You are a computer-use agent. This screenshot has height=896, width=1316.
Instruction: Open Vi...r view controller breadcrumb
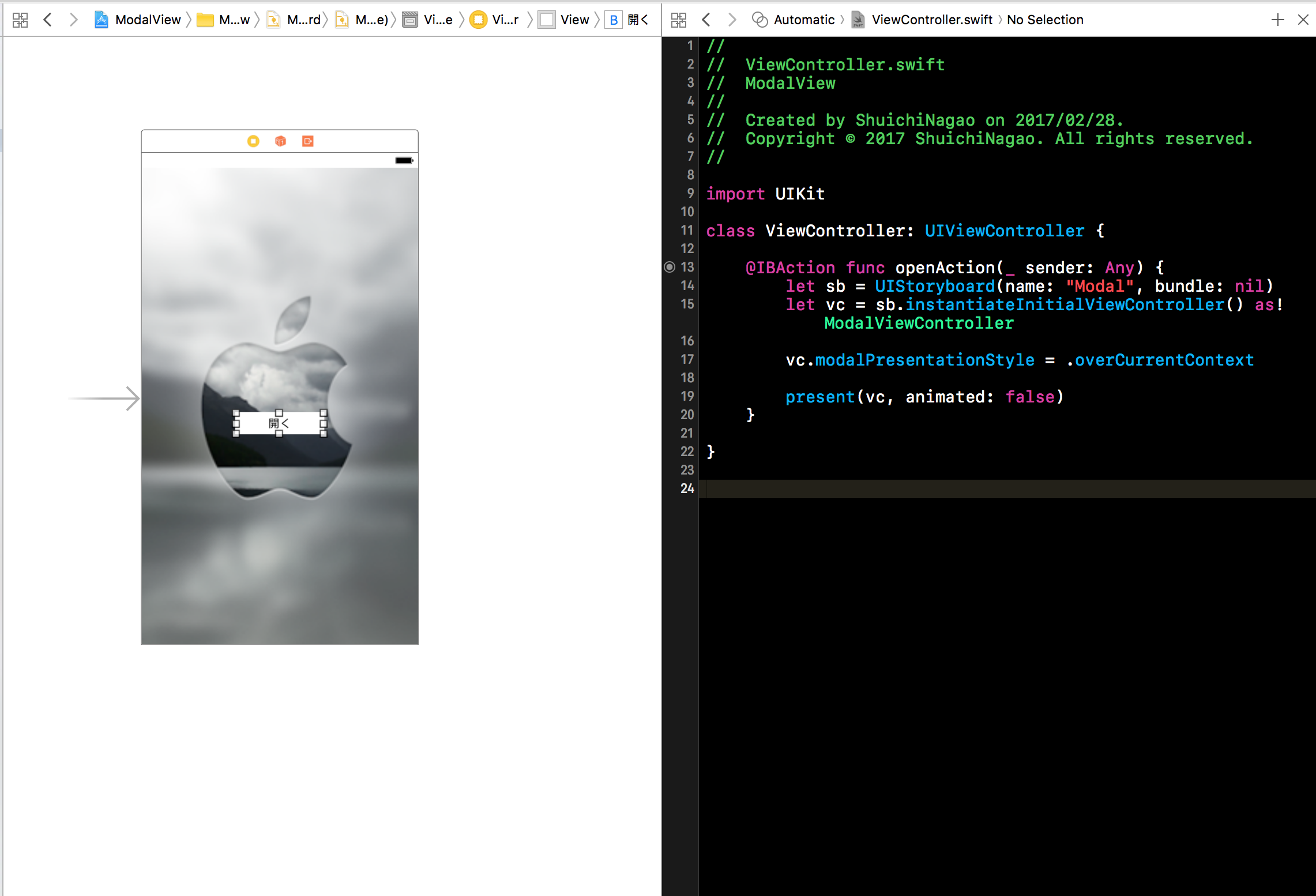coord(494,20)
